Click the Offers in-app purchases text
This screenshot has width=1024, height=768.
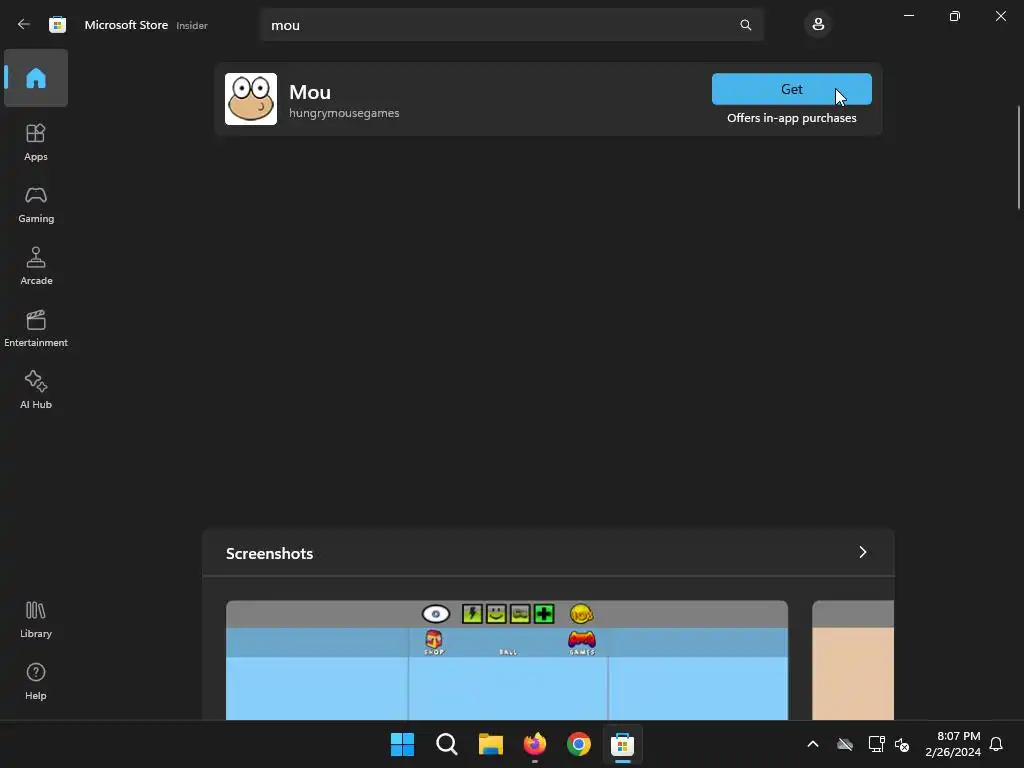[x=792, y=118]
